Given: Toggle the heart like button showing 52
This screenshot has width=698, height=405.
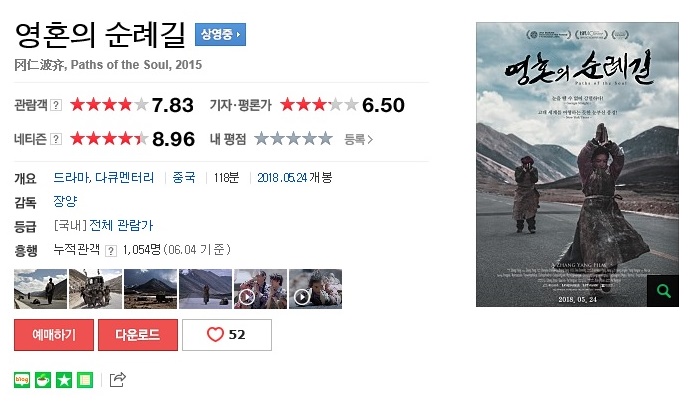Looking at the screenshot, I should (227, 335).
